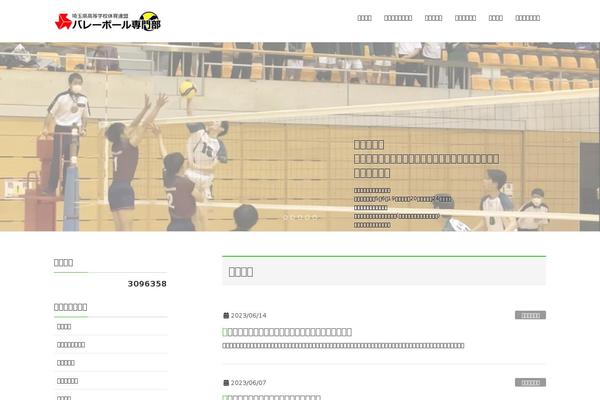
Task: Open the fourth item in the header navigation
Action: click(465, 18)
